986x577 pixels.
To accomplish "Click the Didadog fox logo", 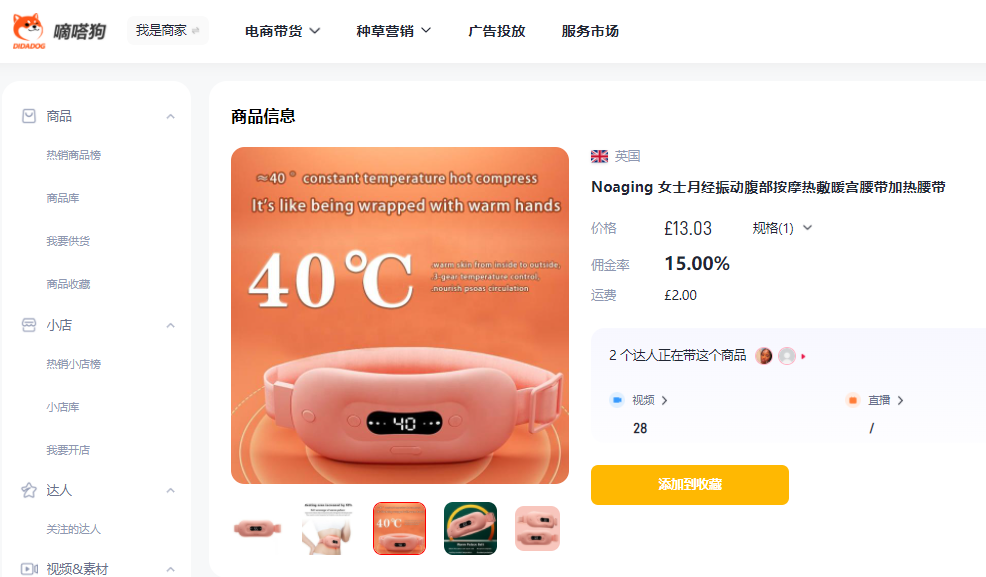I will pos(29,30).
